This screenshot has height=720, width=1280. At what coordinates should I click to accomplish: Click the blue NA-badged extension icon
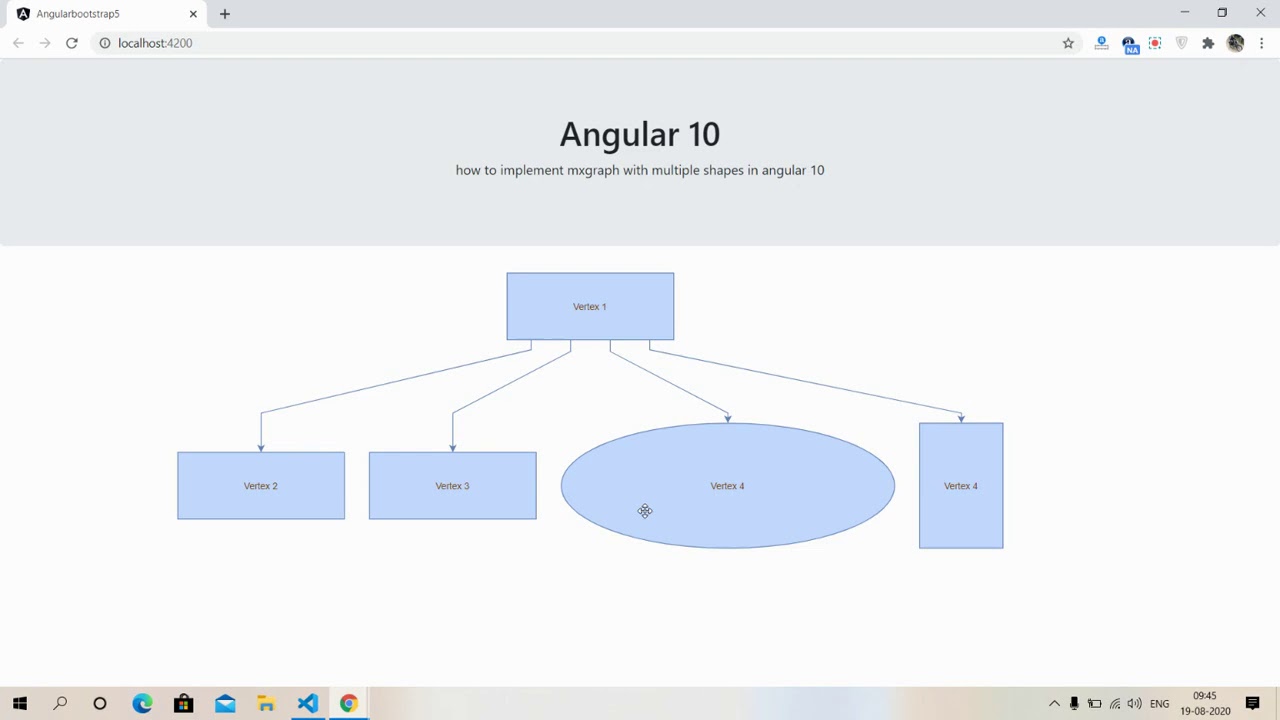click(1129, 44)
